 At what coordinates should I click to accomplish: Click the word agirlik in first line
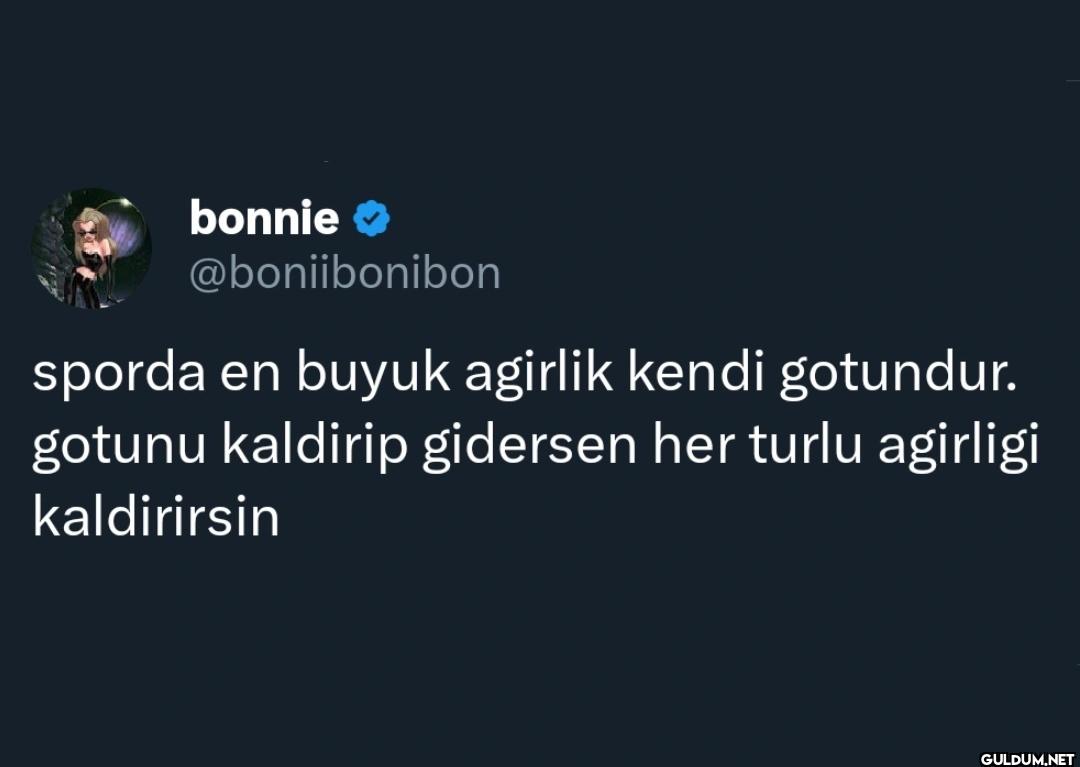click(539, 376)
